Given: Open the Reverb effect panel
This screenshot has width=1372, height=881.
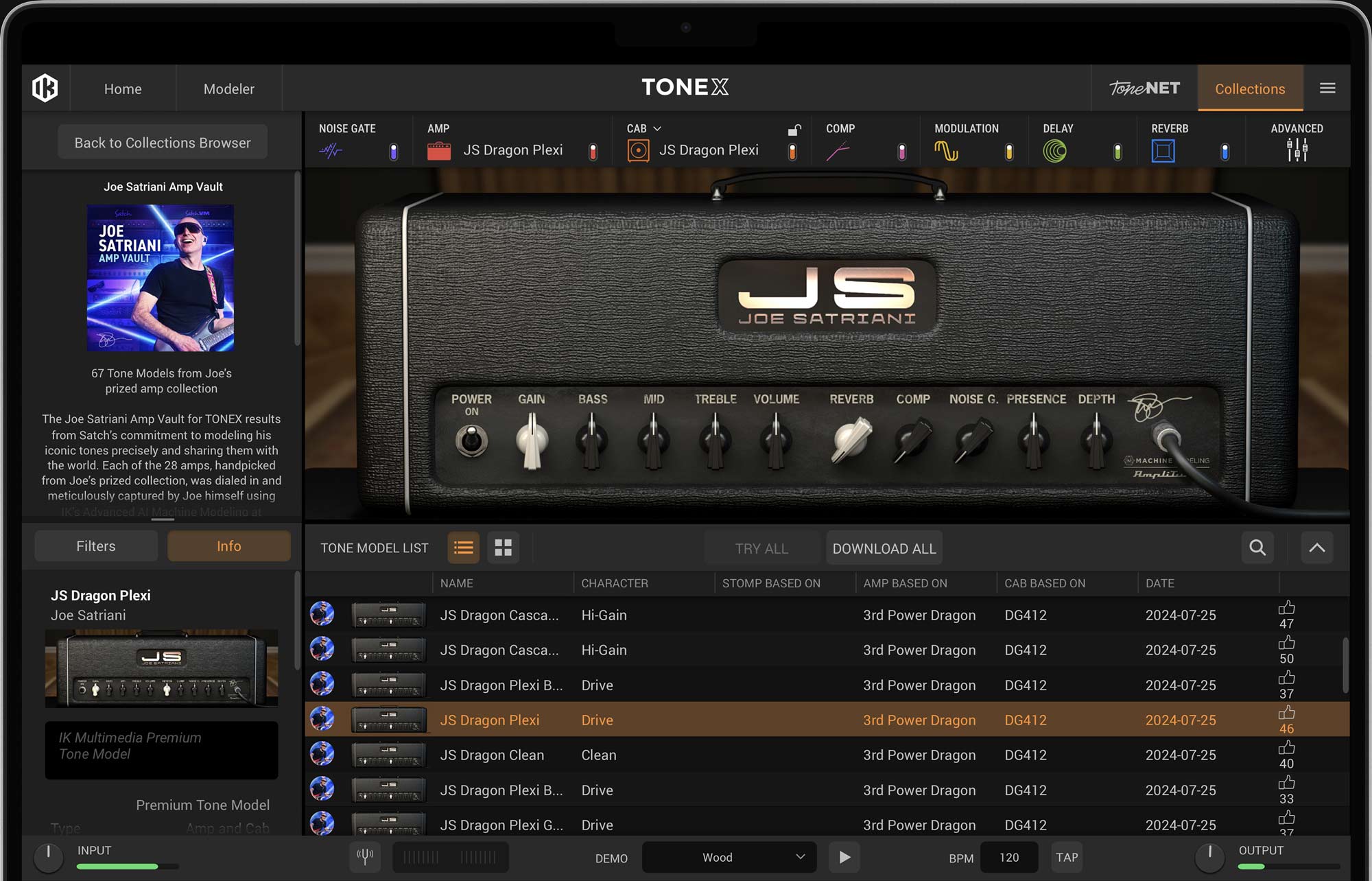Looking at the screenshot, I should point(1164,150).
